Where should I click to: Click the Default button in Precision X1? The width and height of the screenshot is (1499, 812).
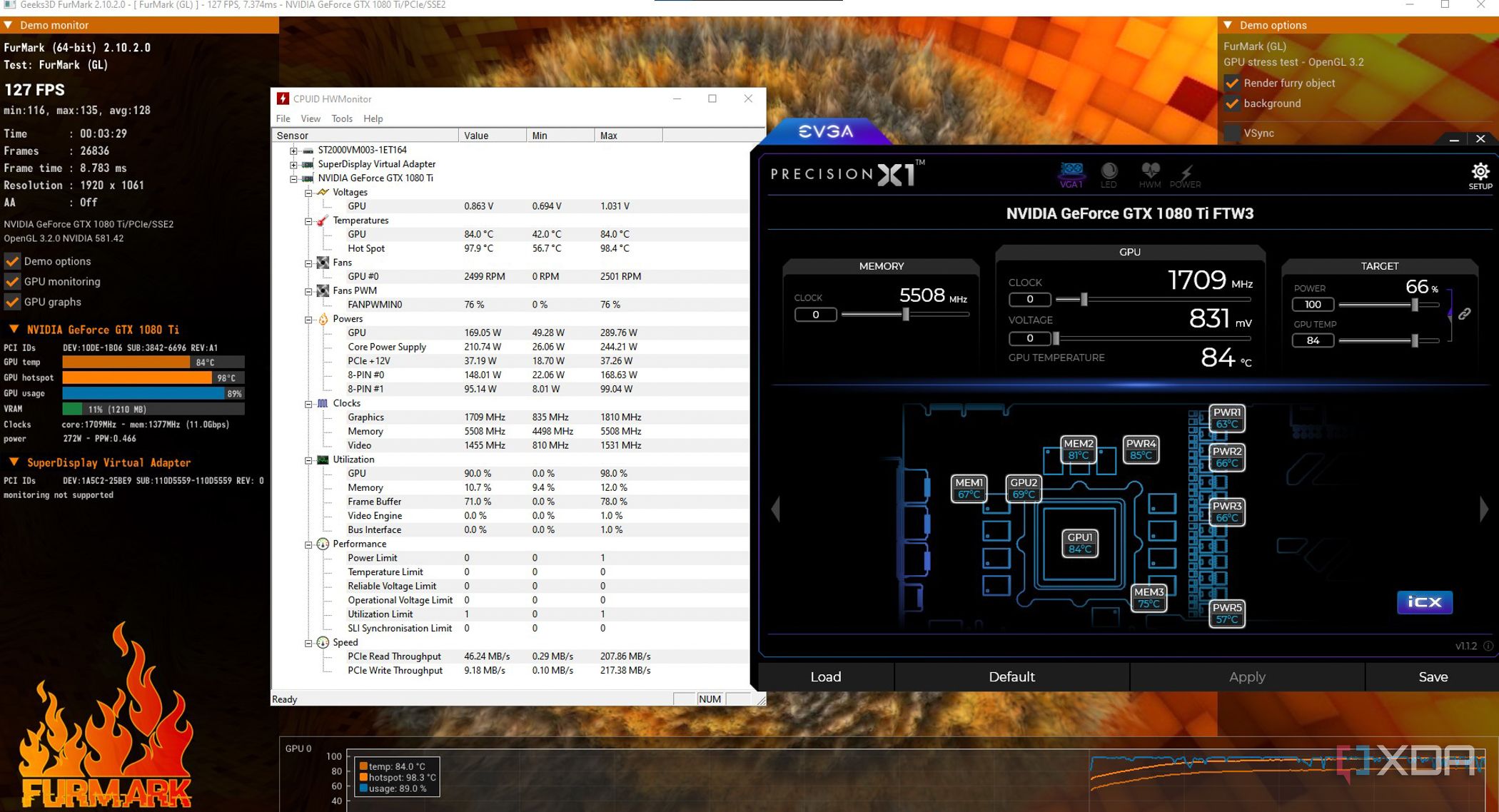click(1011, 676)
